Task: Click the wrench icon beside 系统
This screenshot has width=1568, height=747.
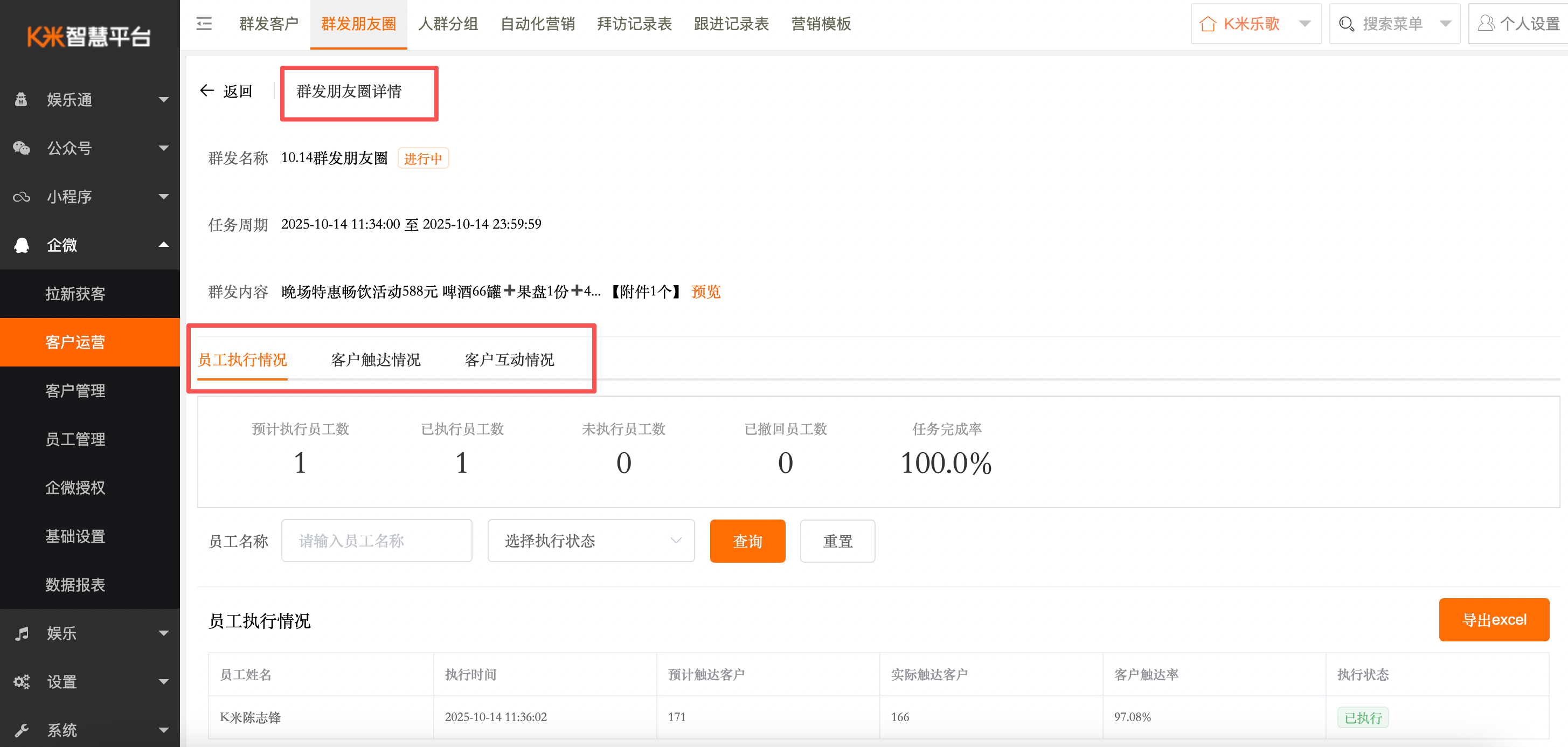Action: click(22, 730)
